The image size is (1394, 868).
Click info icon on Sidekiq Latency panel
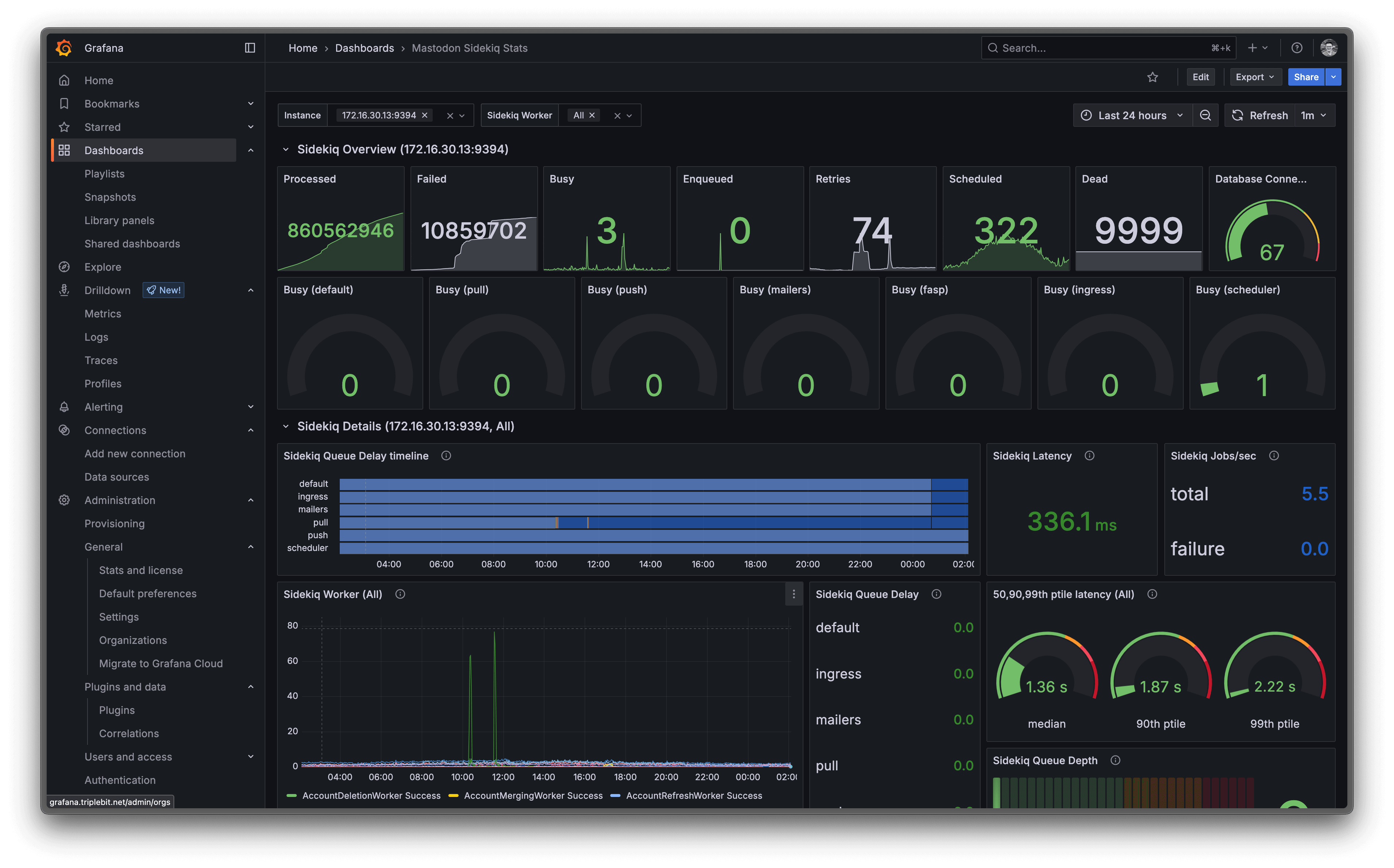(x=1089, y=456)
